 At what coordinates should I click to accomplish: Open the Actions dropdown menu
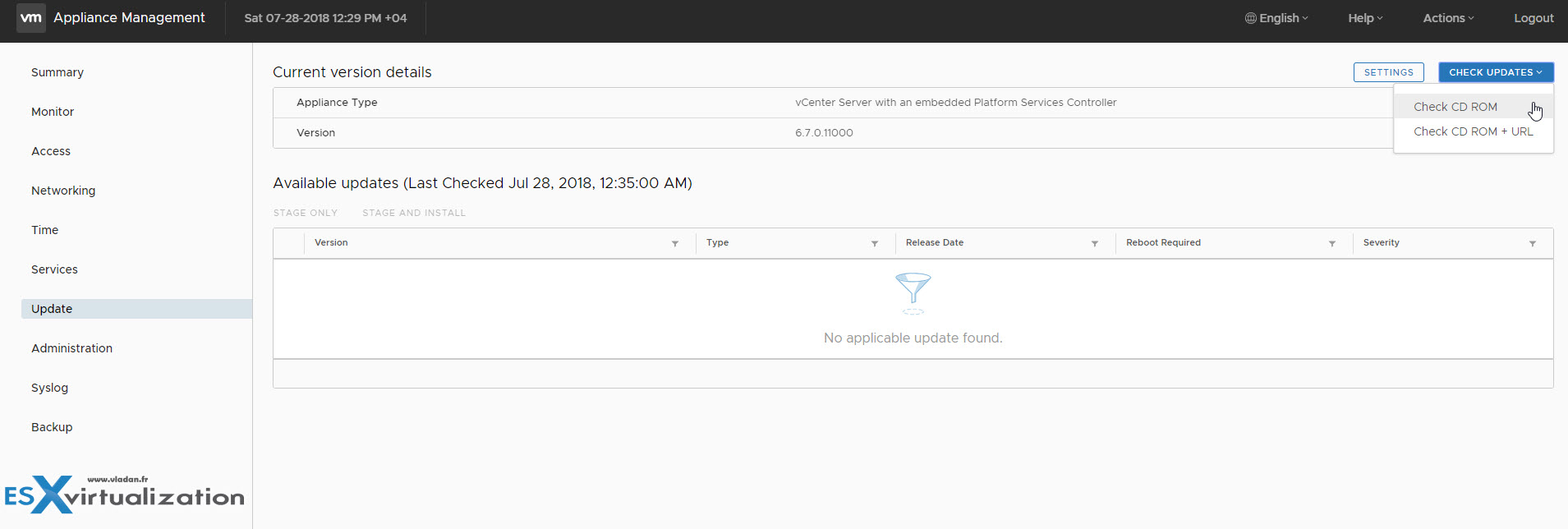click(1448, 18)
